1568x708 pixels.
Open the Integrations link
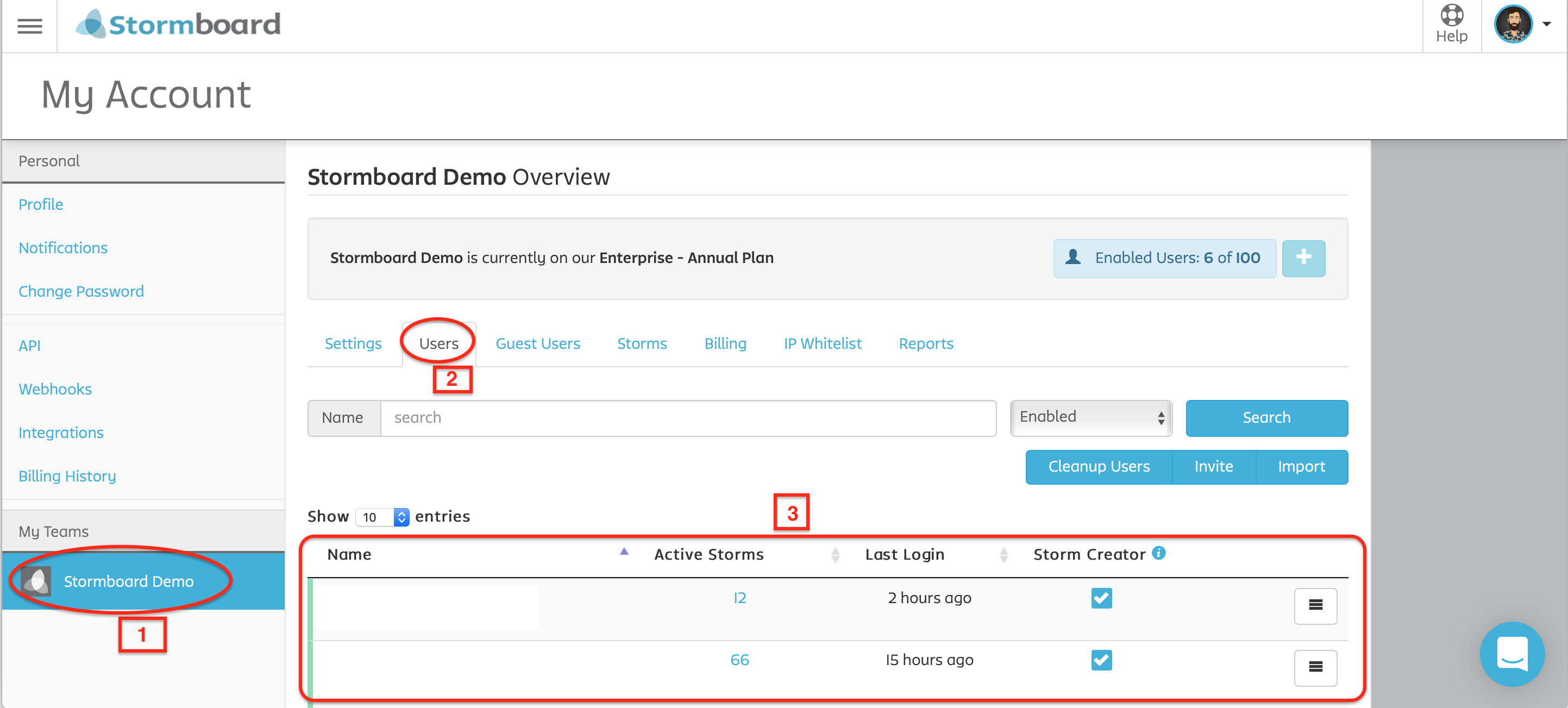point(61,432)
